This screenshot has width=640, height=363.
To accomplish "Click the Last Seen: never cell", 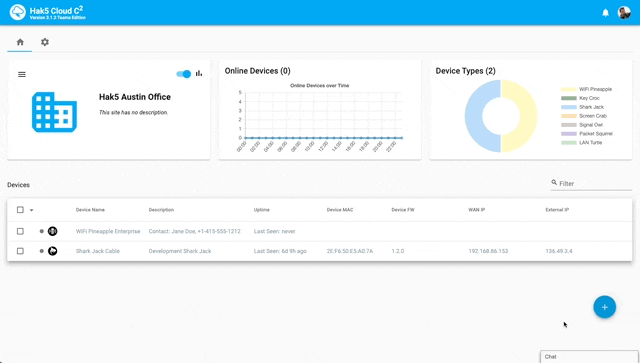I will pyautogui.click(x=274, y=232).
